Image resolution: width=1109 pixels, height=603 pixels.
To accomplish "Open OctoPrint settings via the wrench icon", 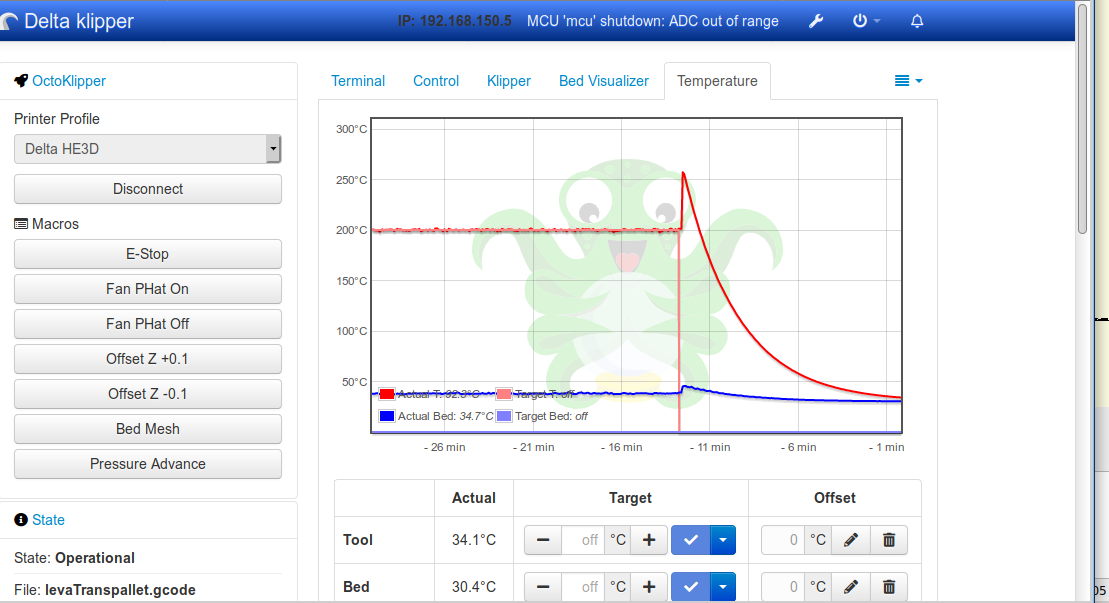I will 816,20.
